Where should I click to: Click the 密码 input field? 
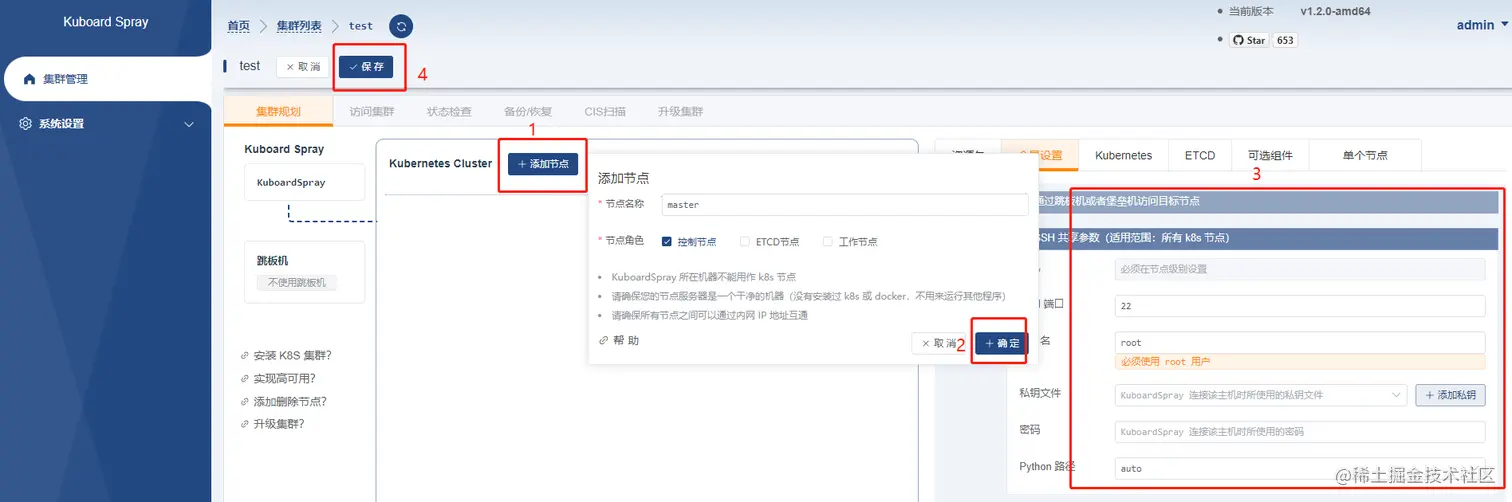pyautogui.click(x=1300, y=432)
